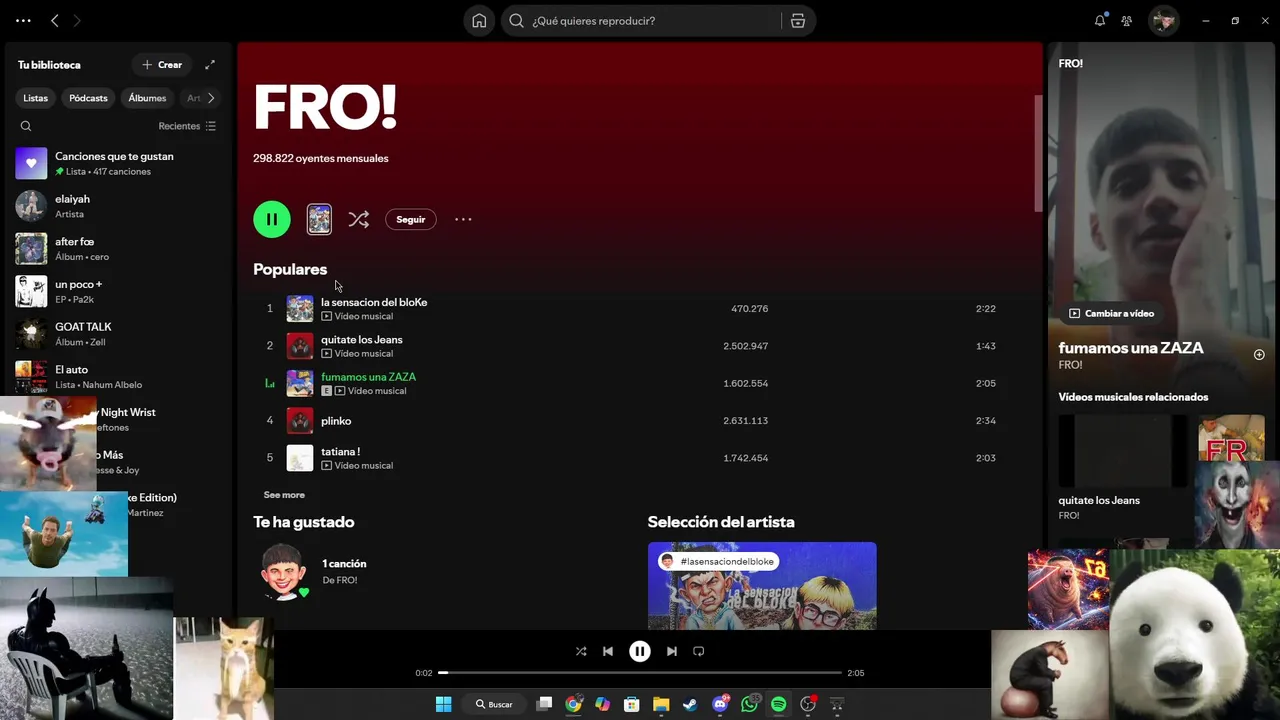Open Task View on the taskbar
Viewport: 1280px width, 720px height.
[x=544, y=704]
